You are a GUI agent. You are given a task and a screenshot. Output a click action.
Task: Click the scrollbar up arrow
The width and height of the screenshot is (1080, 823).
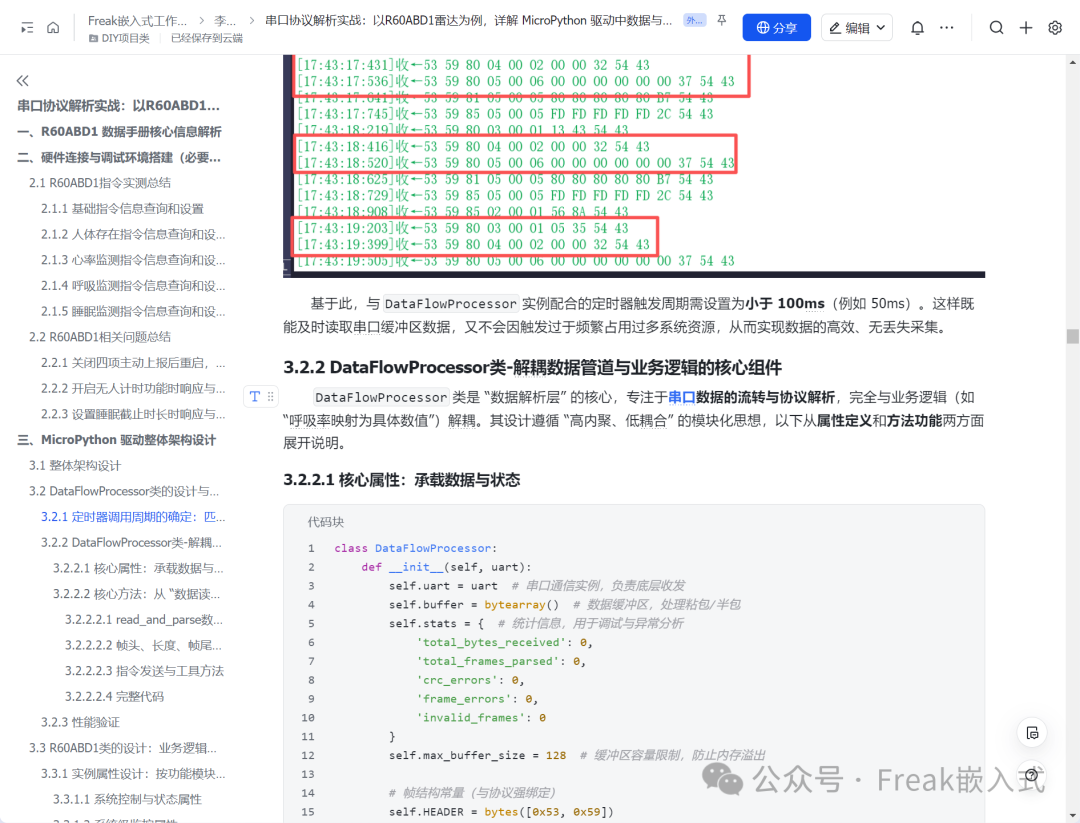click(1072, 62)
